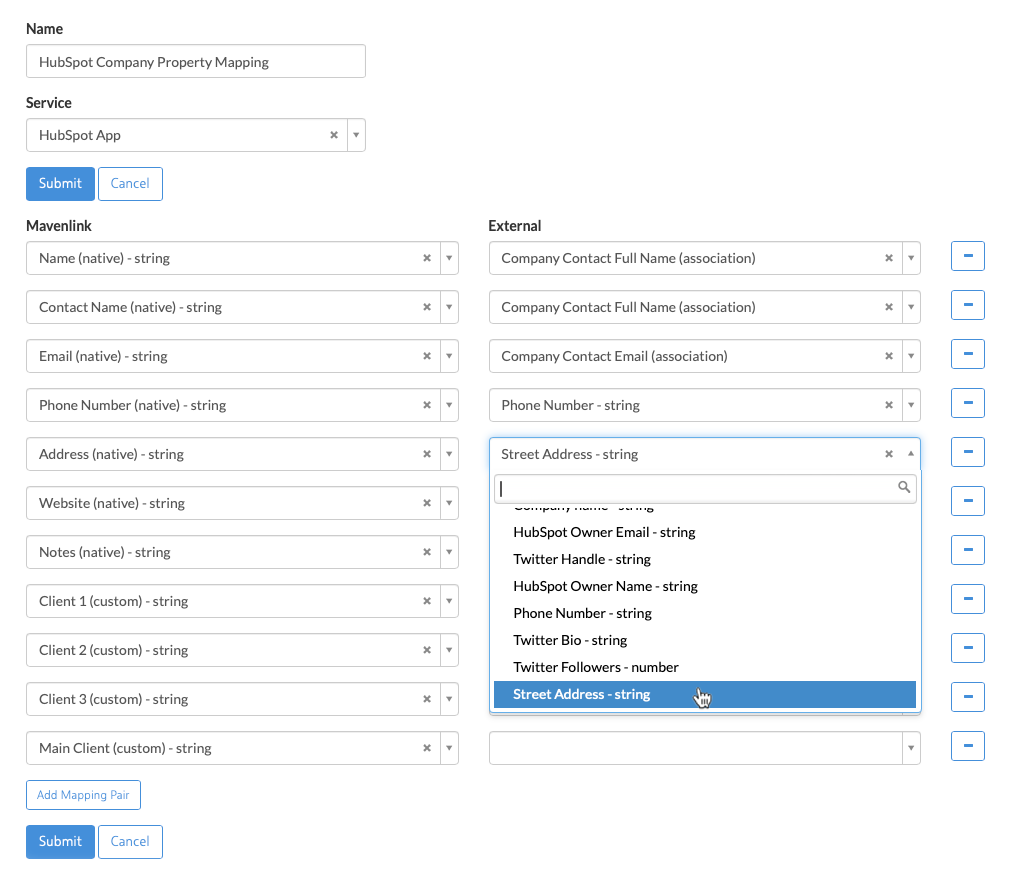Click the top Cancel button
The image size is (1020, 887).
click(130, 183)
